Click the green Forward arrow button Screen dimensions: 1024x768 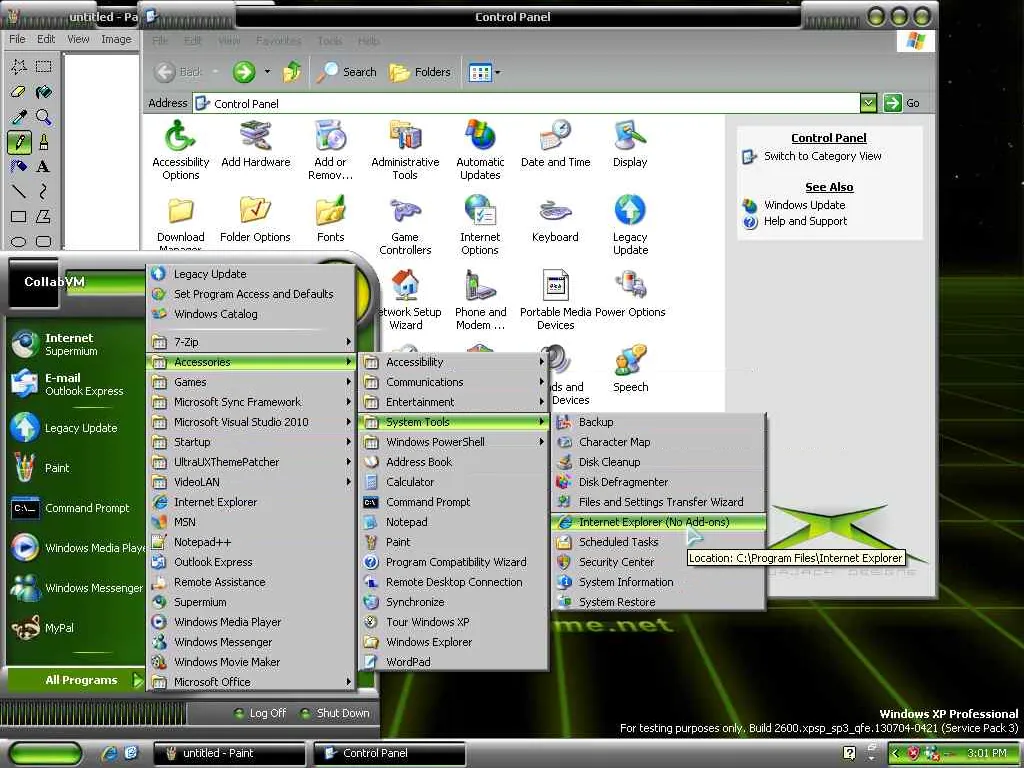coord(244,72)
